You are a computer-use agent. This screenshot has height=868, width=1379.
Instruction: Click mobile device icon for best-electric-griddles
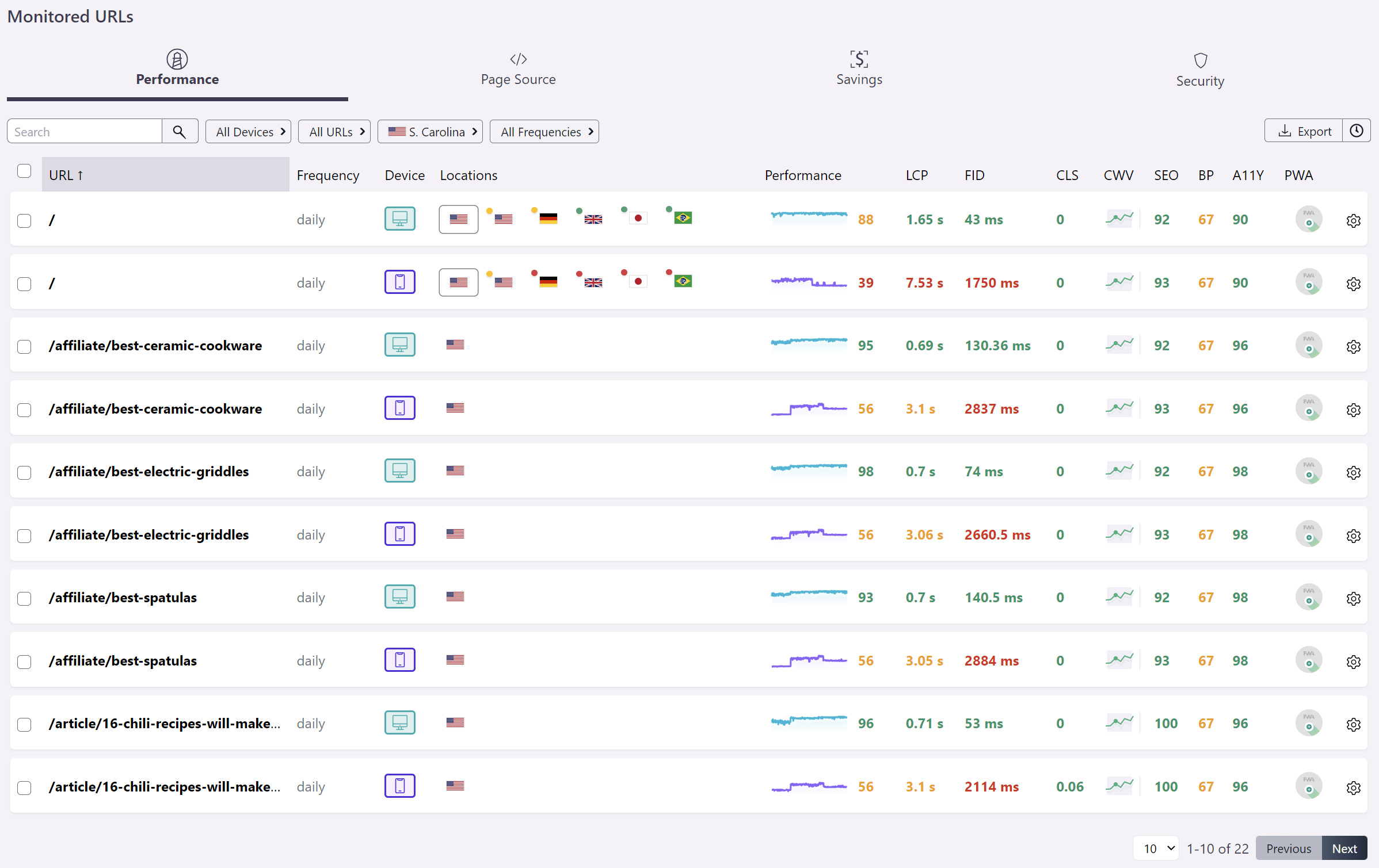pos(399,534)
